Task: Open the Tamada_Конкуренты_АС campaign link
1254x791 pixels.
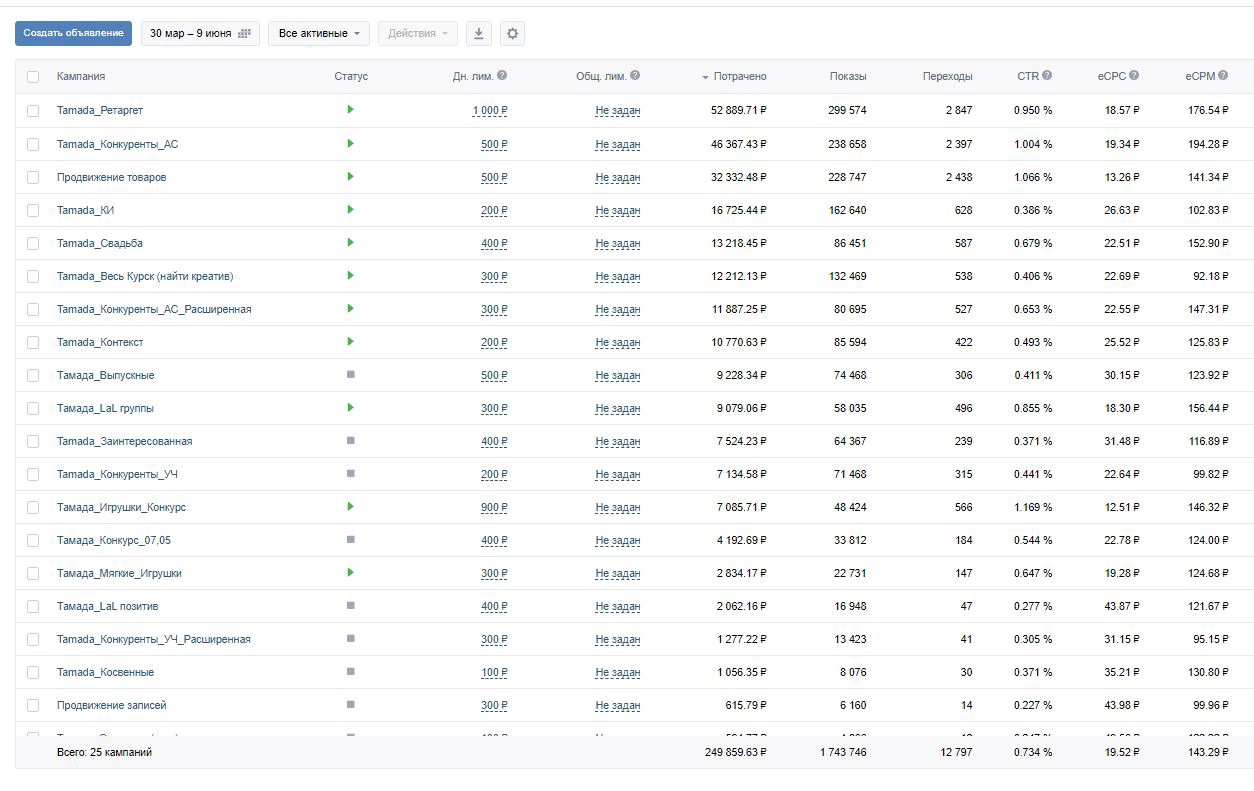Action: (x=117, y=144)
